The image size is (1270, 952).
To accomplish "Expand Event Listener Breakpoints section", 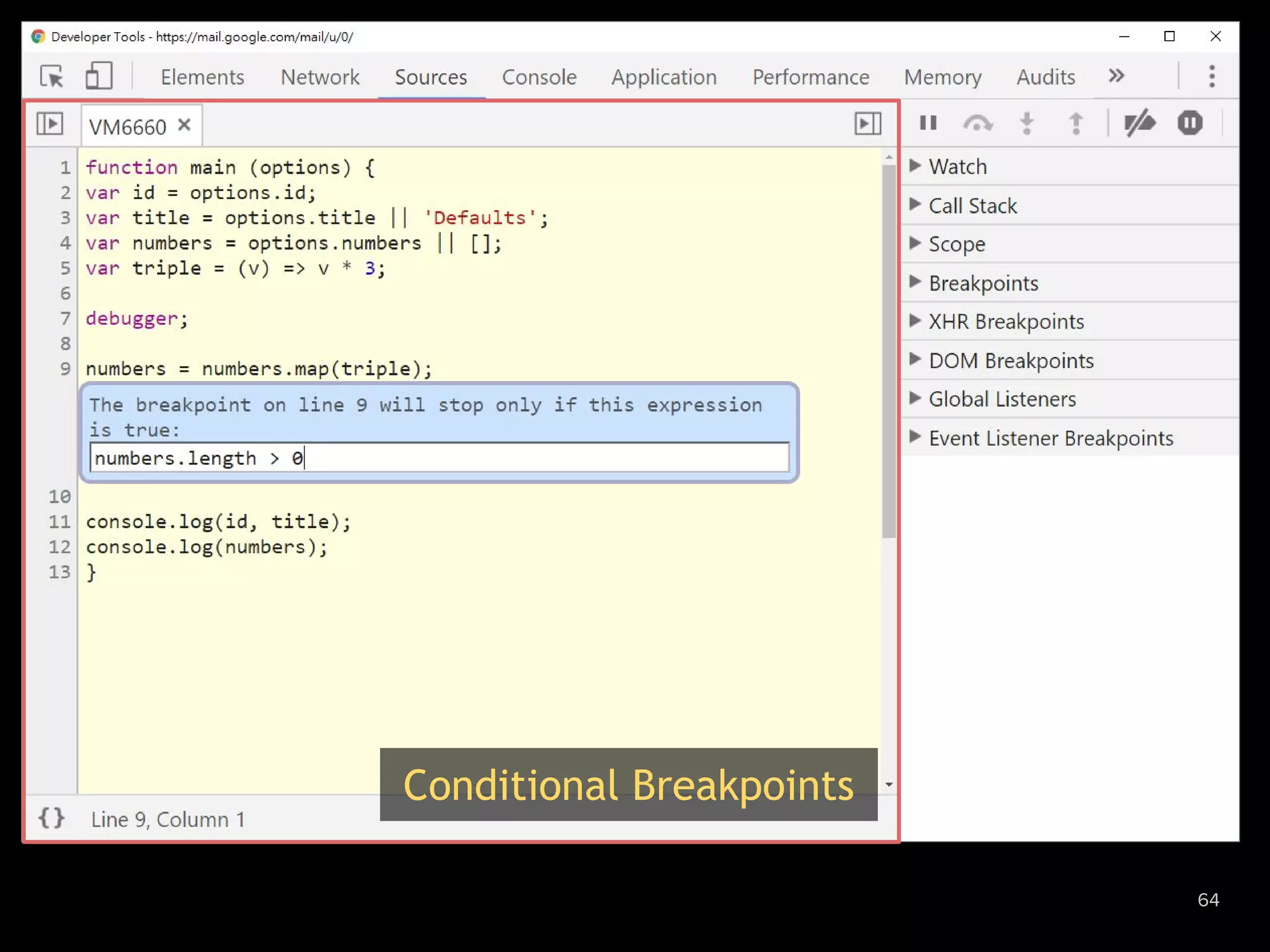I will (1070, 438).
